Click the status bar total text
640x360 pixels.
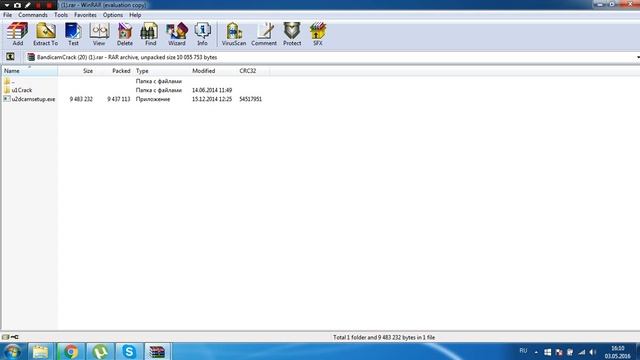384,338
